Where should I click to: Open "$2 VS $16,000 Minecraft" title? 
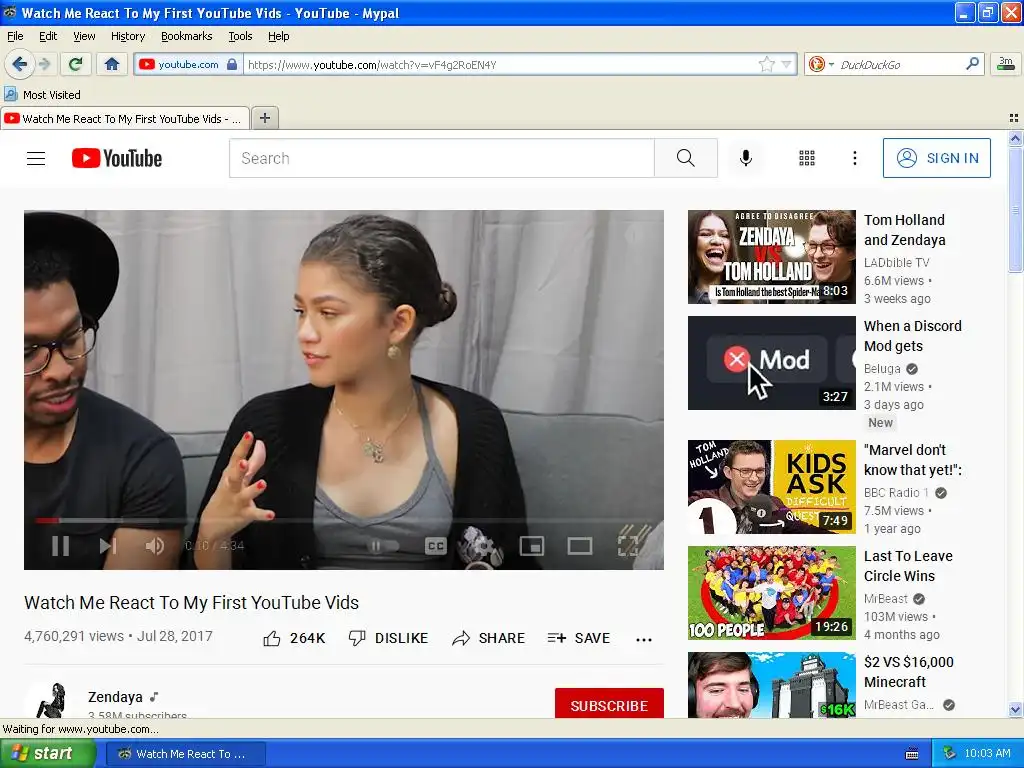pos(908,671)
